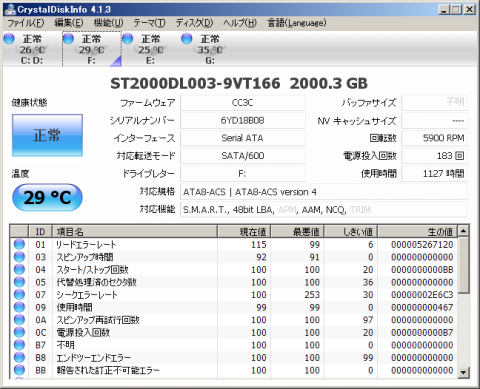Screen dimensions: 480x389
Task: Select the スピンアップ時間 row
Action: 234,257
